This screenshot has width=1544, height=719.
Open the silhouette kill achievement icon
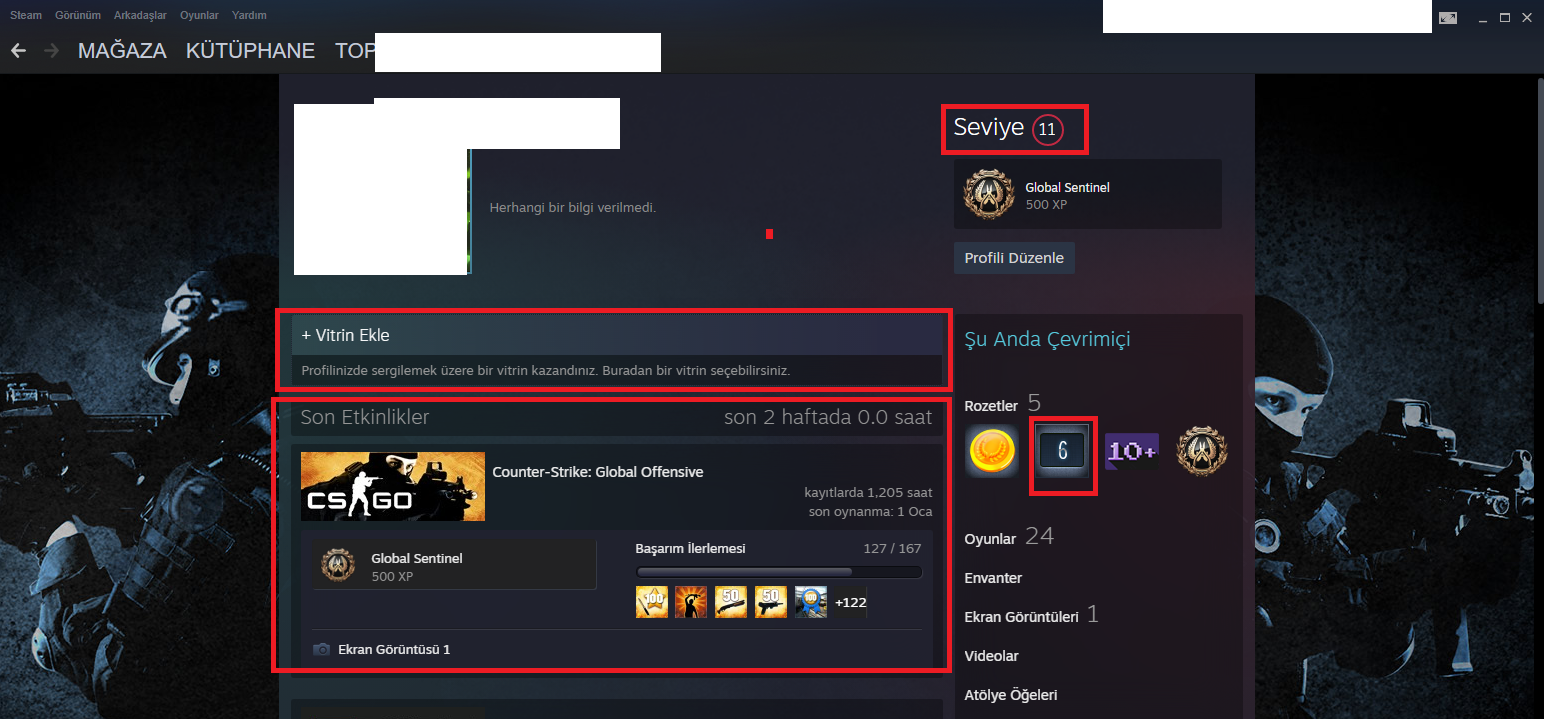[x=691, y=601]
